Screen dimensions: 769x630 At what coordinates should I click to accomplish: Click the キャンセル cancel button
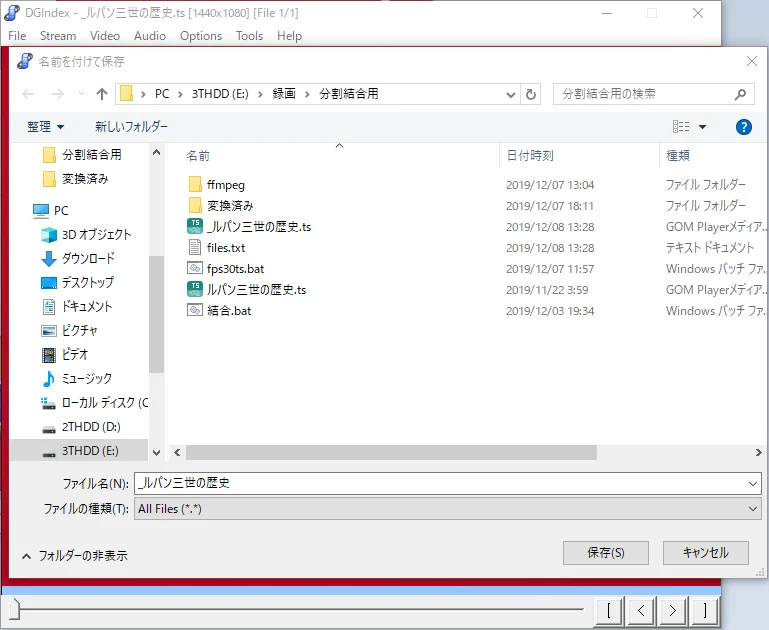(705, 553)
